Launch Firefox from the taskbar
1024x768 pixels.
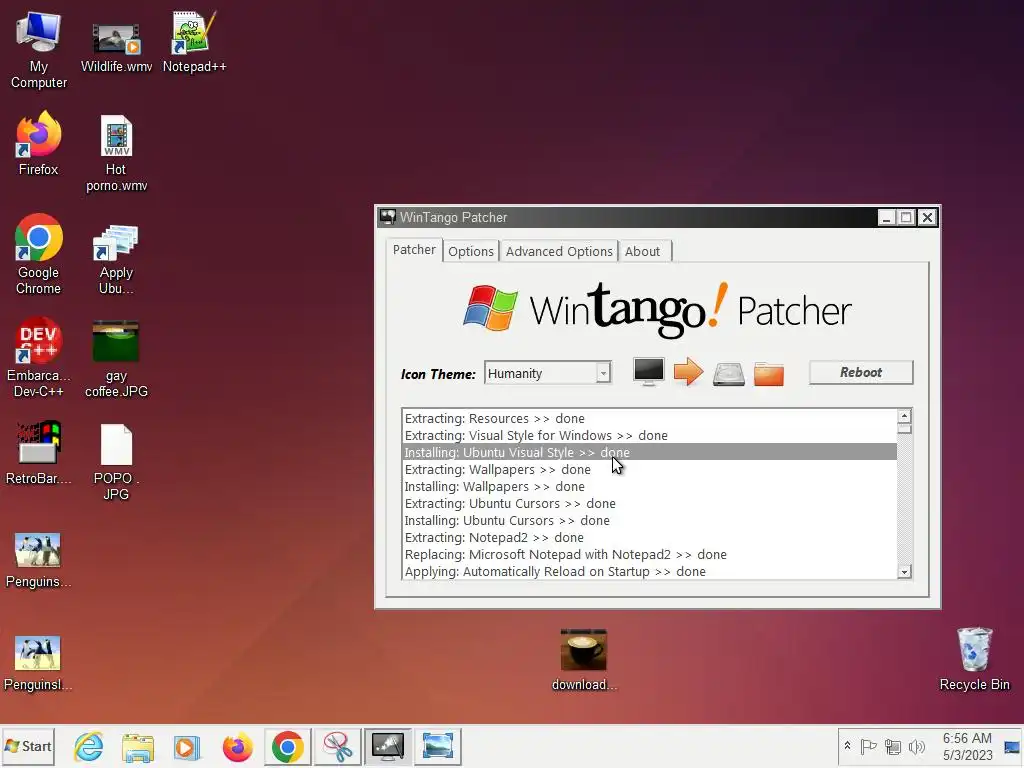click(237, 747)
